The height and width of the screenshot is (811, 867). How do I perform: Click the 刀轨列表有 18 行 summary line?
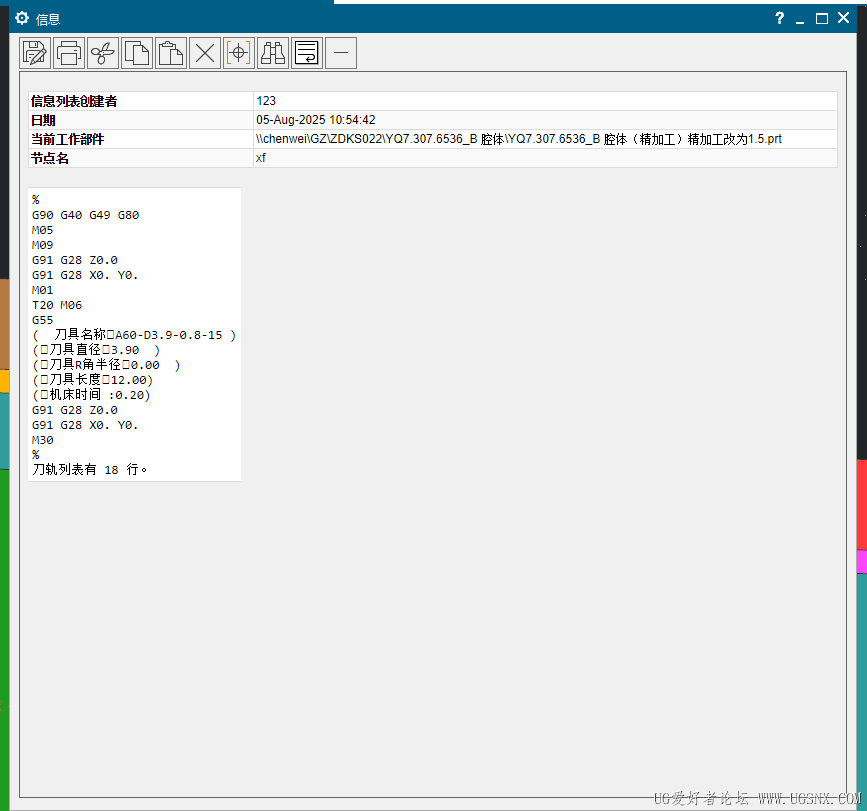pos(90,469)
